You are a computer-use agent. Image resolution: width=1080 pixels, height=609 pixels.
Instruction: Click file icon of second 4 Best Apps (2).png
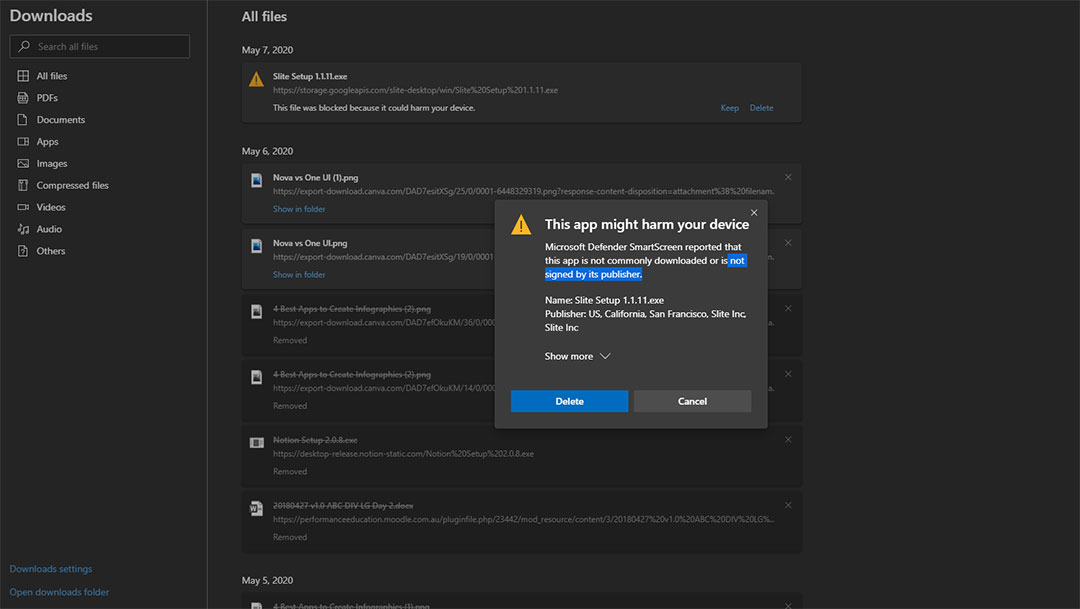tap(256, 377)
